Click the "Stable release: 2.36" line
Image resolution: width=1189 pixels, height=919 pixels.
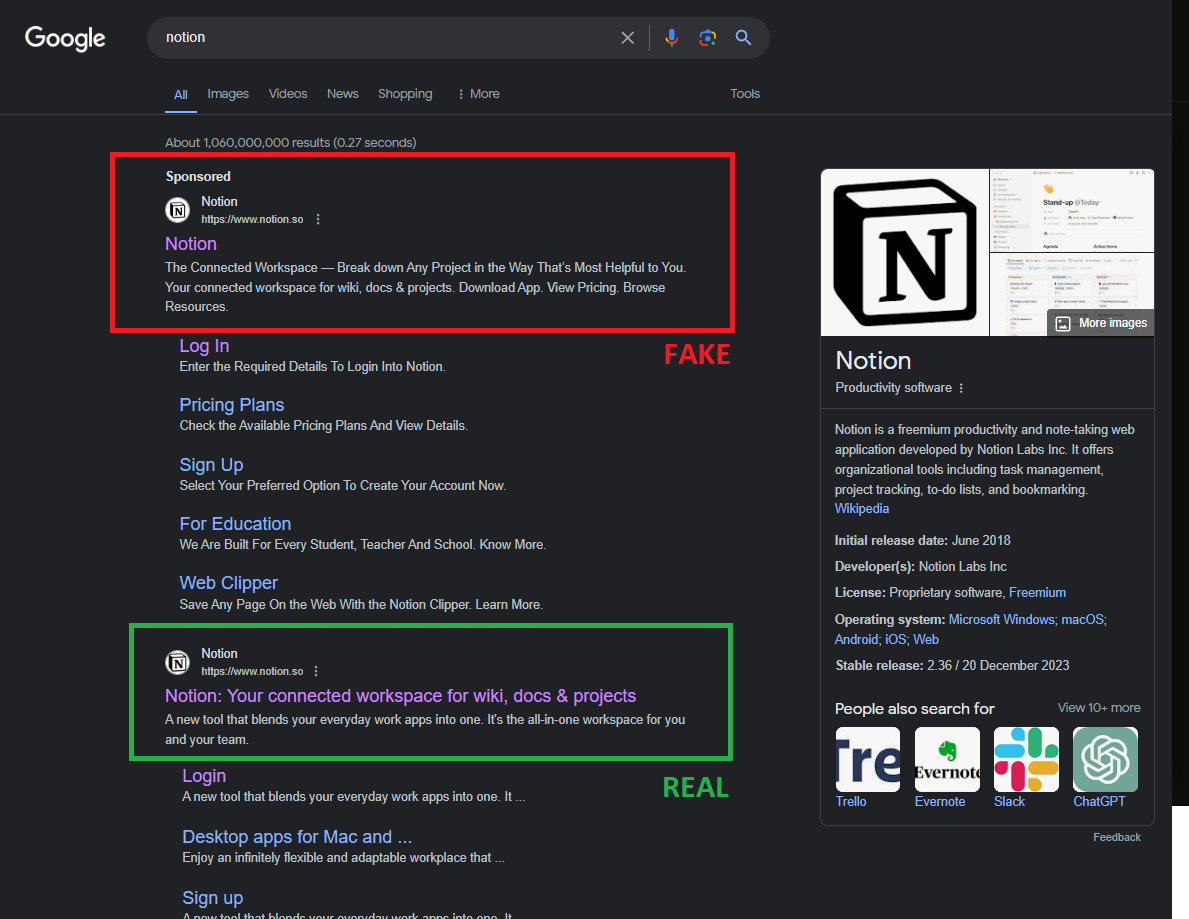pyautogui.click(x=952, y=665)
